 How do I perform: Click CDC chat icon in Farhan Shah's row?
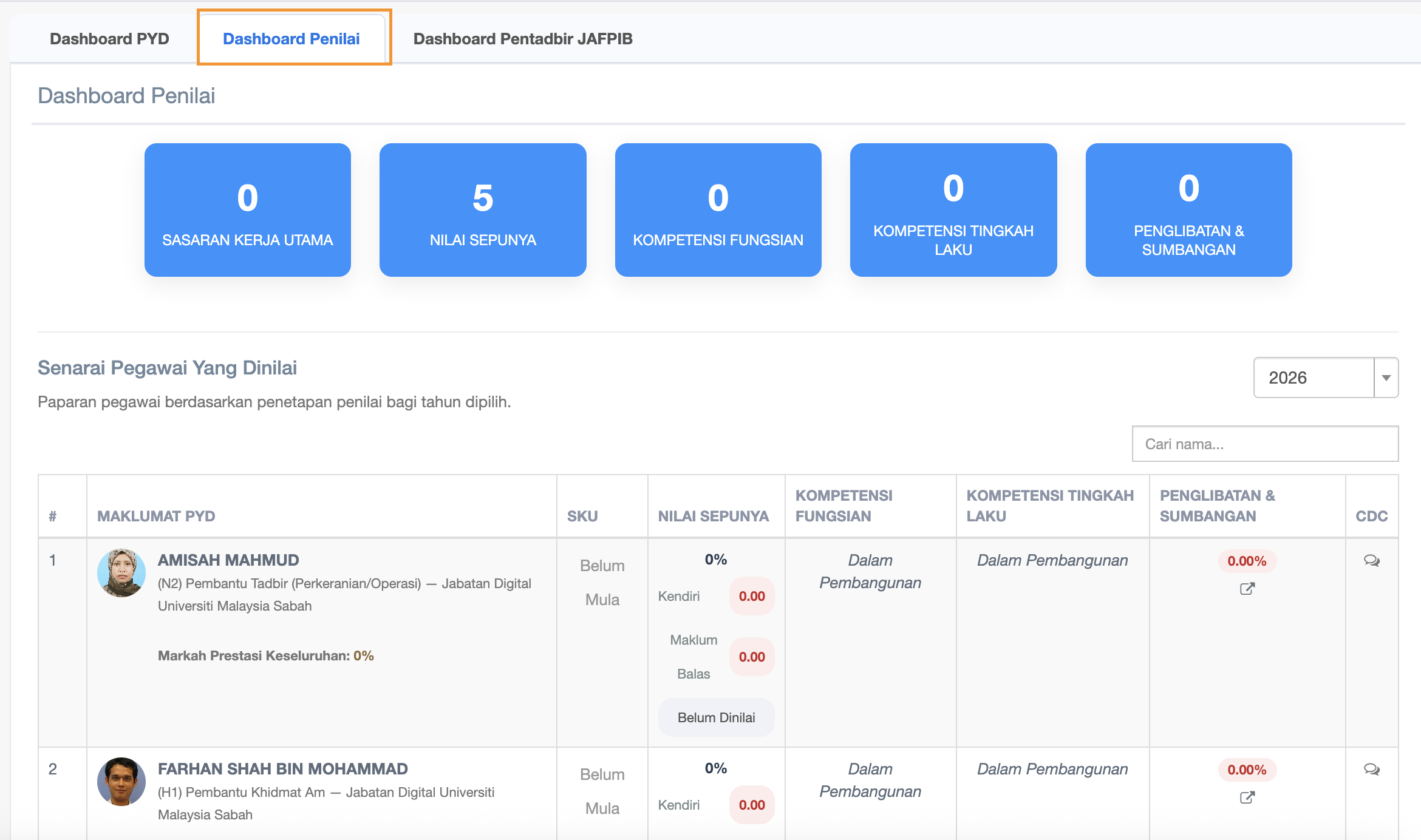1371,769
